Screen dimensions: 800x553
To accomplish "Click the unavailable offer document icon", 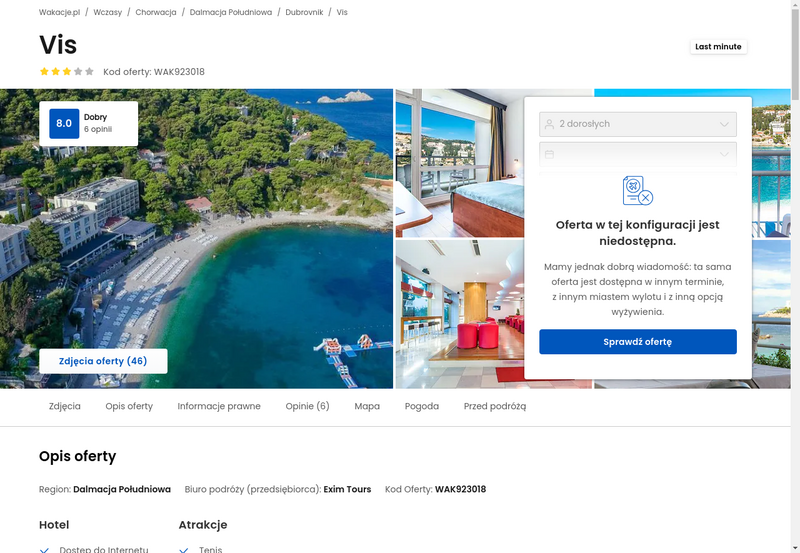I will pyautogui.click(x=638, y=190).
